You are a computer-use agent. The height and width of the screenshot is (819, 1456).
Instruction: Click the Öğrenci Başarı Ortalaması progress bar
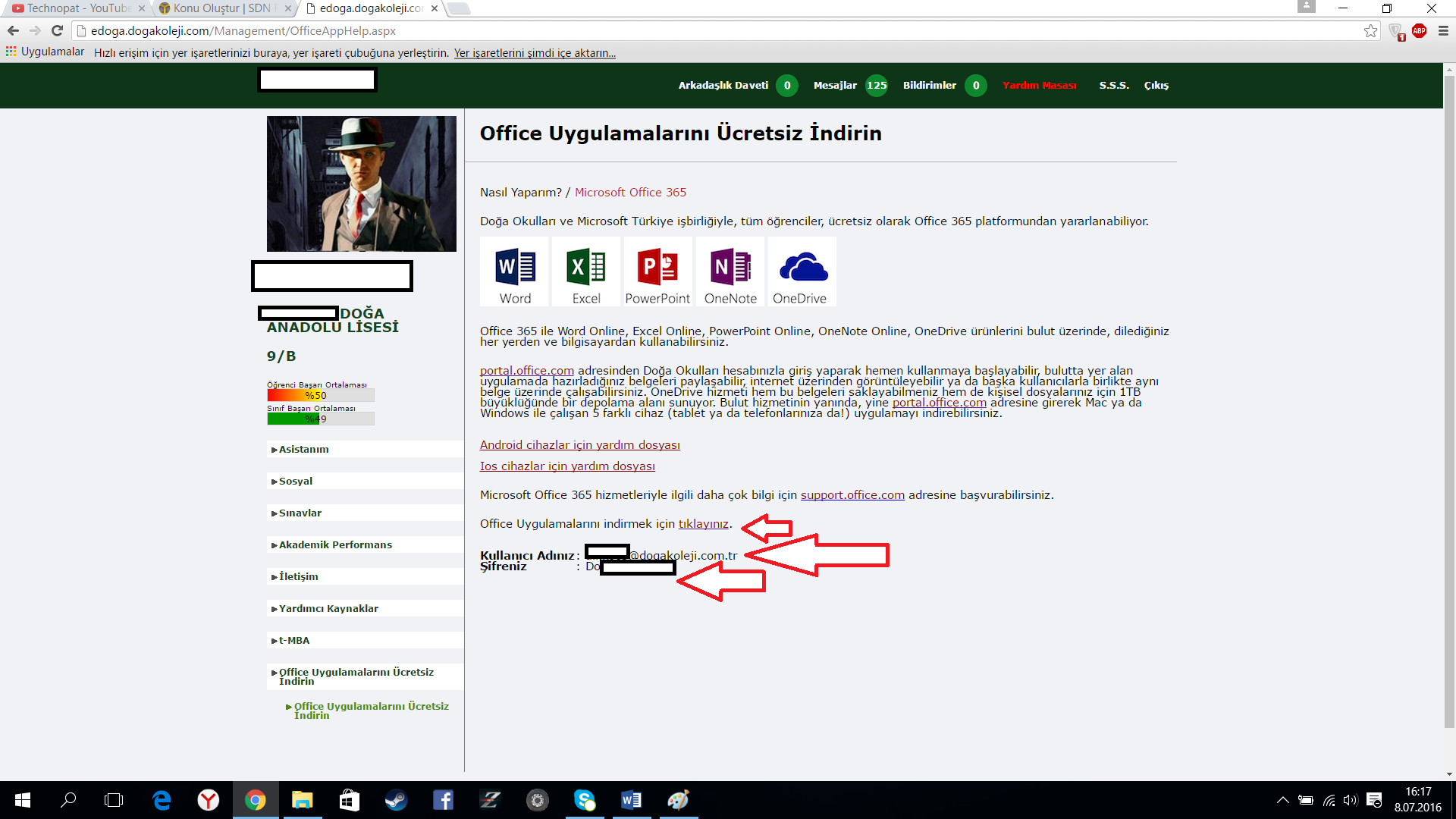tap(320, 395)
